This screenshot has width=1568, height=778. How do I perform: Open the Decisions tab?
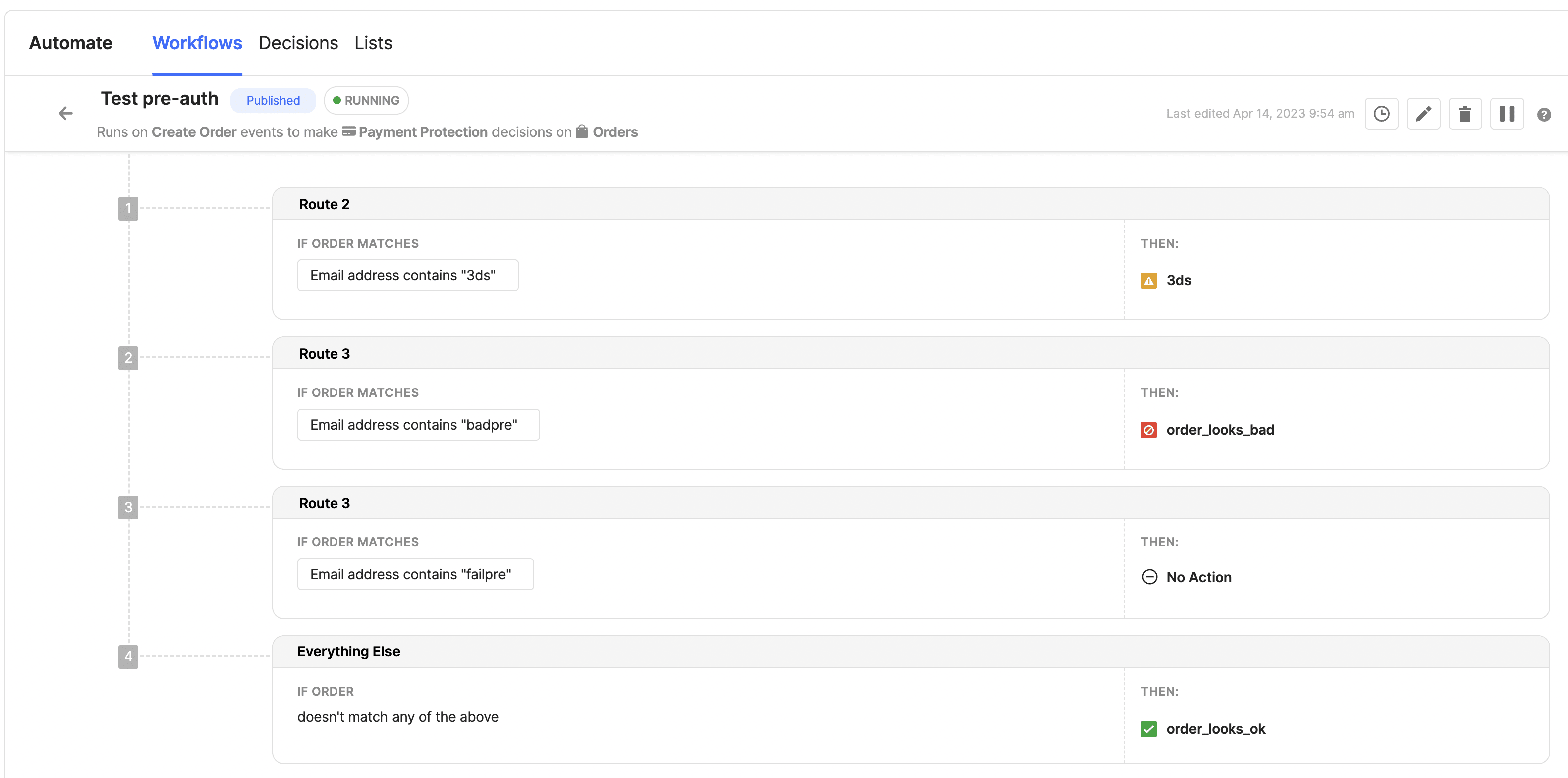(298, 43)
